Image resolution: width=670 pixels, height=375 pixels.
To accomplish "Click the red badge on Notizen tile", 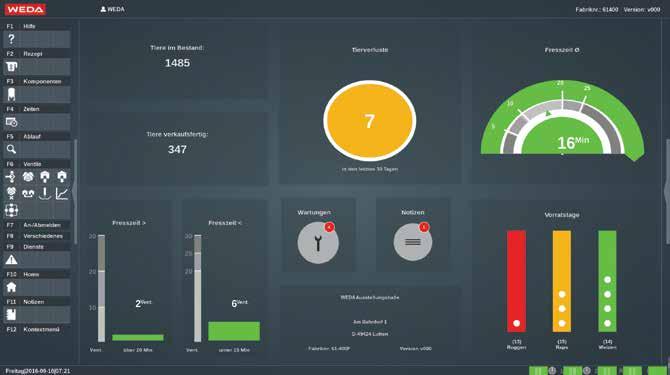I will pyautogui.click(x=423, y=227).
